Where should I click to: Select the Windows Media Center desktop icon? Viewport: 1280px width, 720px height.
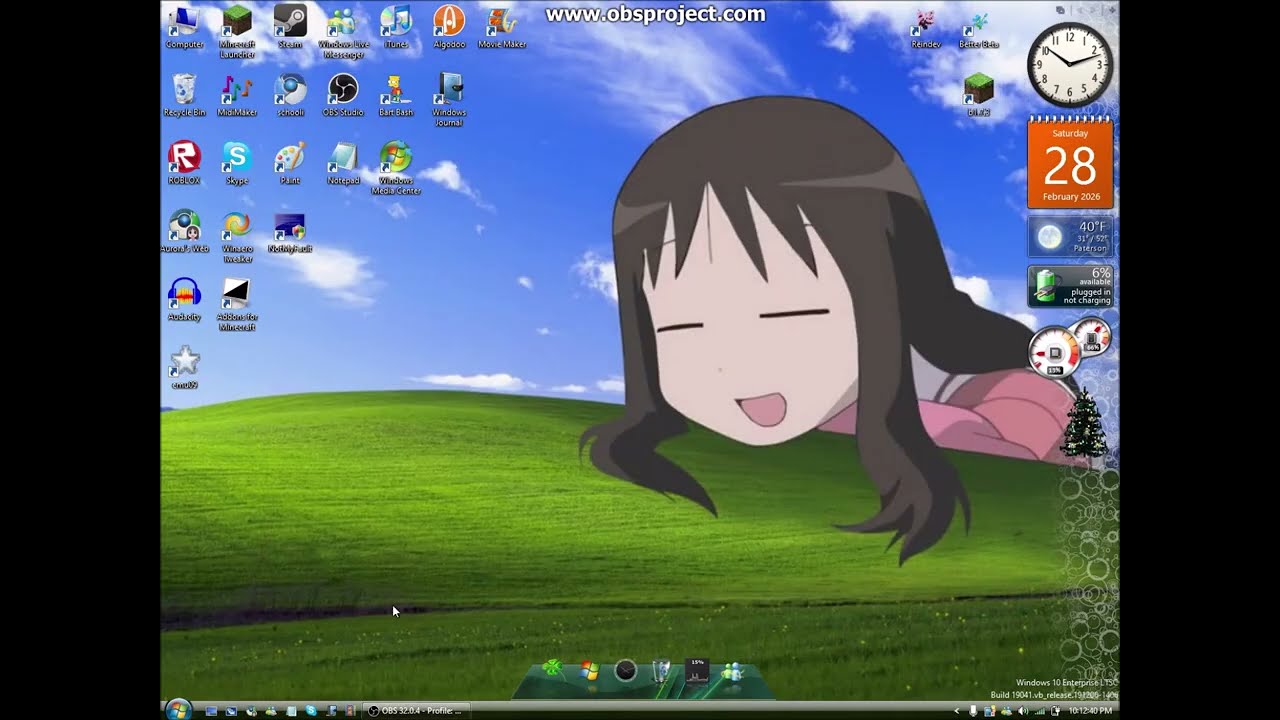[396, 167]
